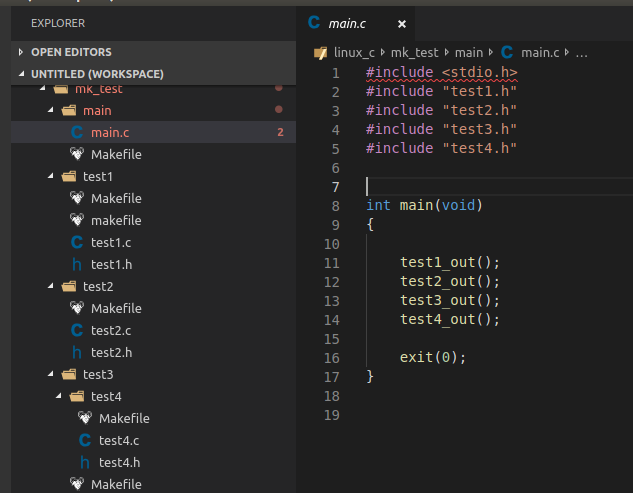Click the icon of lowercase makefile in test1
Image resolution: width=633 pixels, height=493 pixels.
click(x=77, y=220)
